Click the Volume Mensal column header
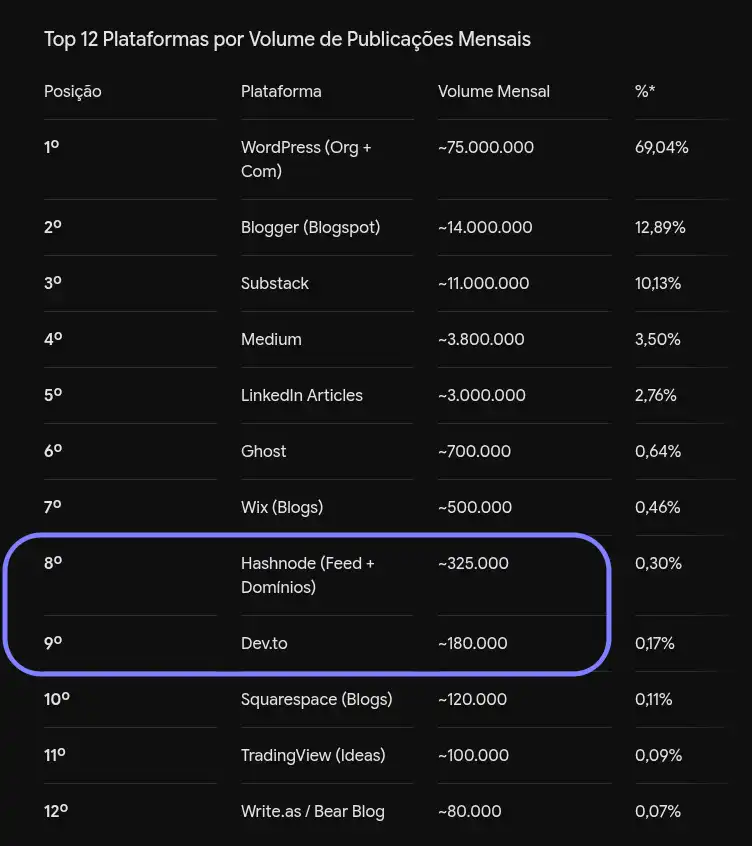Image resolution: width=752 pixels, height=846 pixels. point(494,92)
